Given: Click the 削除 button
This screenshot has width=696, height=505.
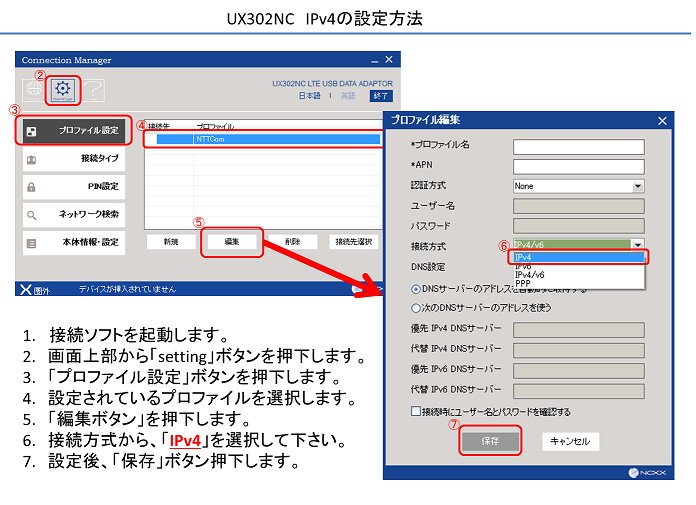Looking at the screenshot, I should [x=293, y=242].
